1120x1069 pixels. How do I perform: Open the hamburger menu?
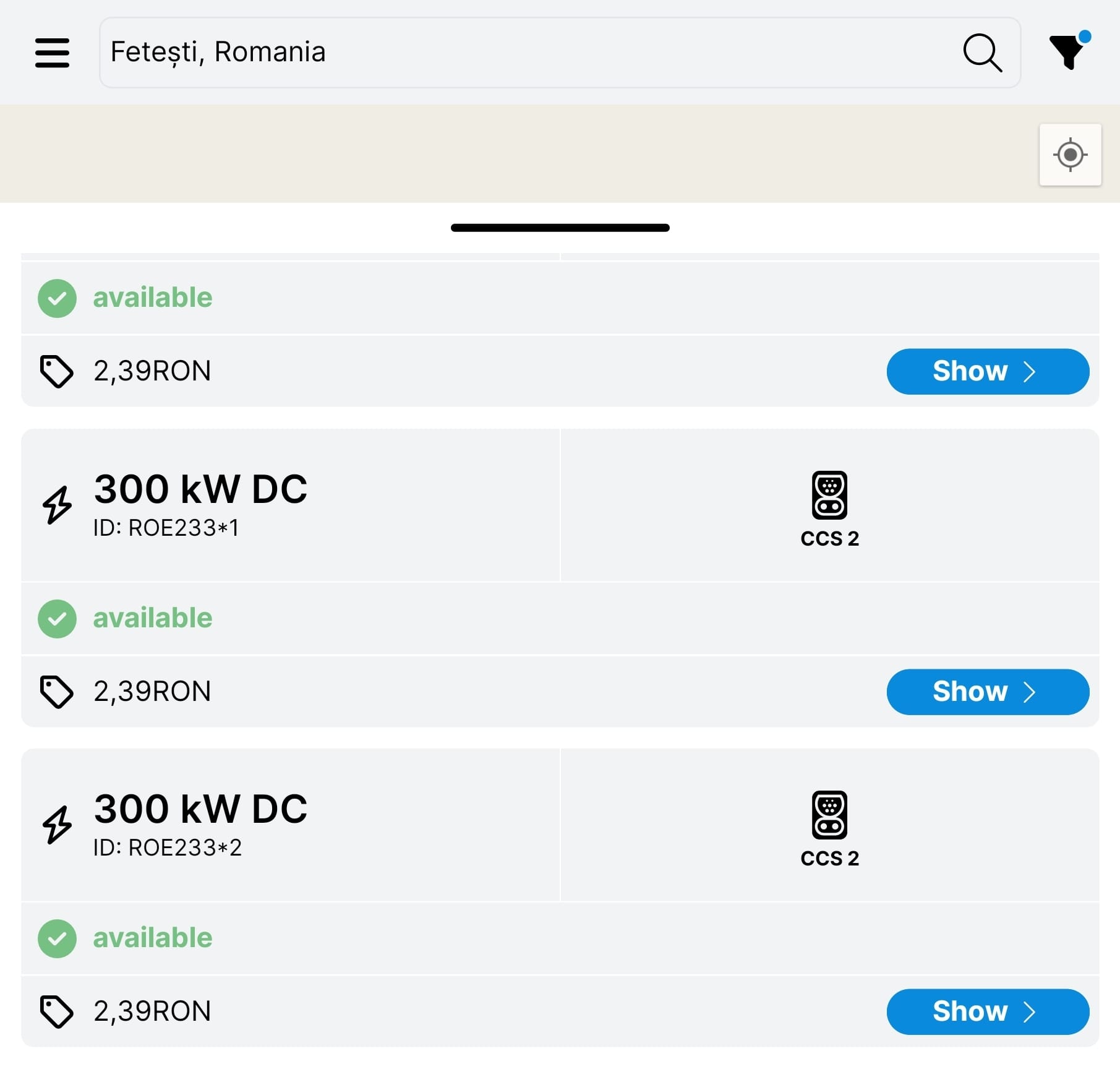(52, 53)
